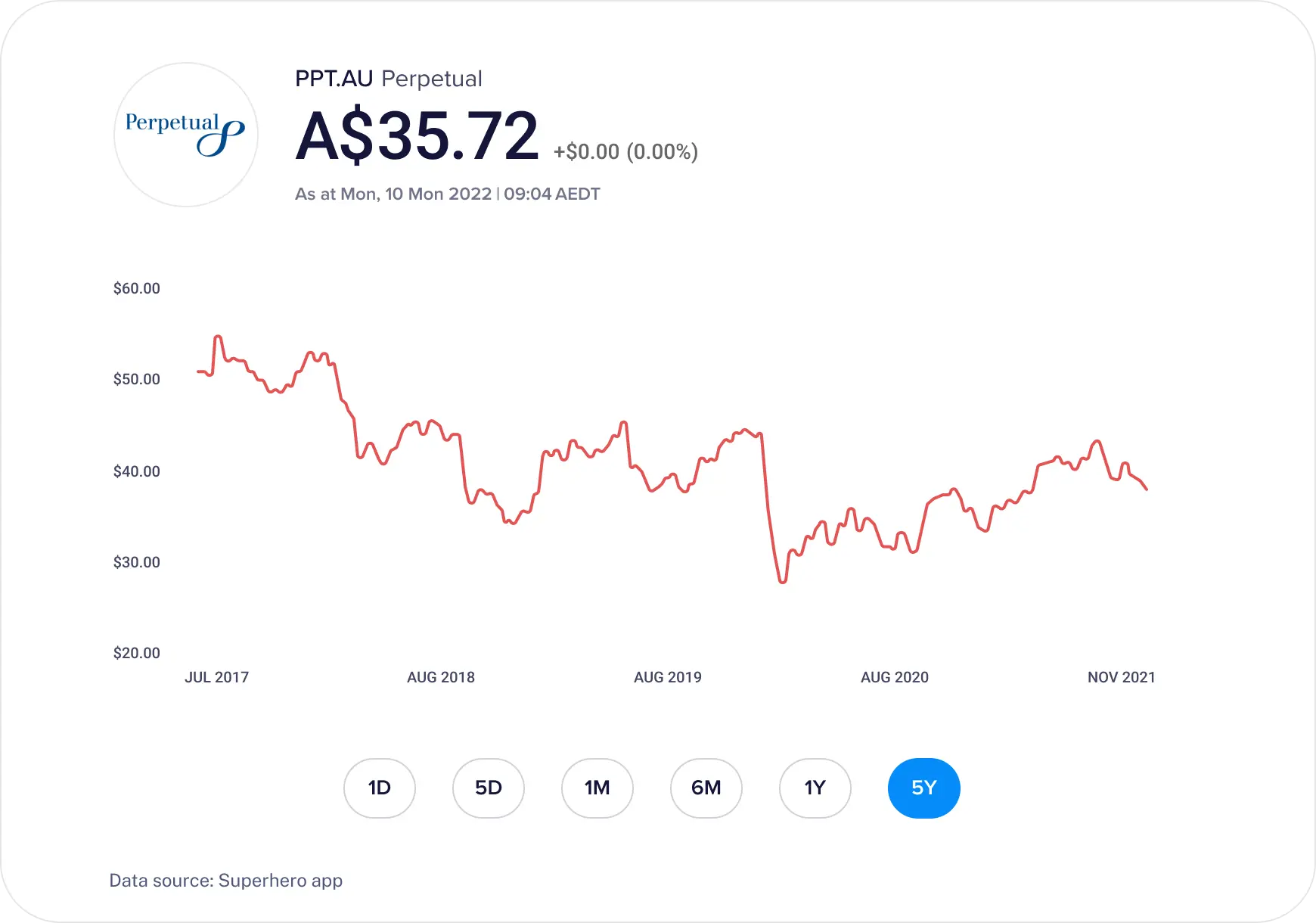This screenshot has height=923, width=1316.
Task: Choose the 1Y chart period
Action: tap(815, 788)
